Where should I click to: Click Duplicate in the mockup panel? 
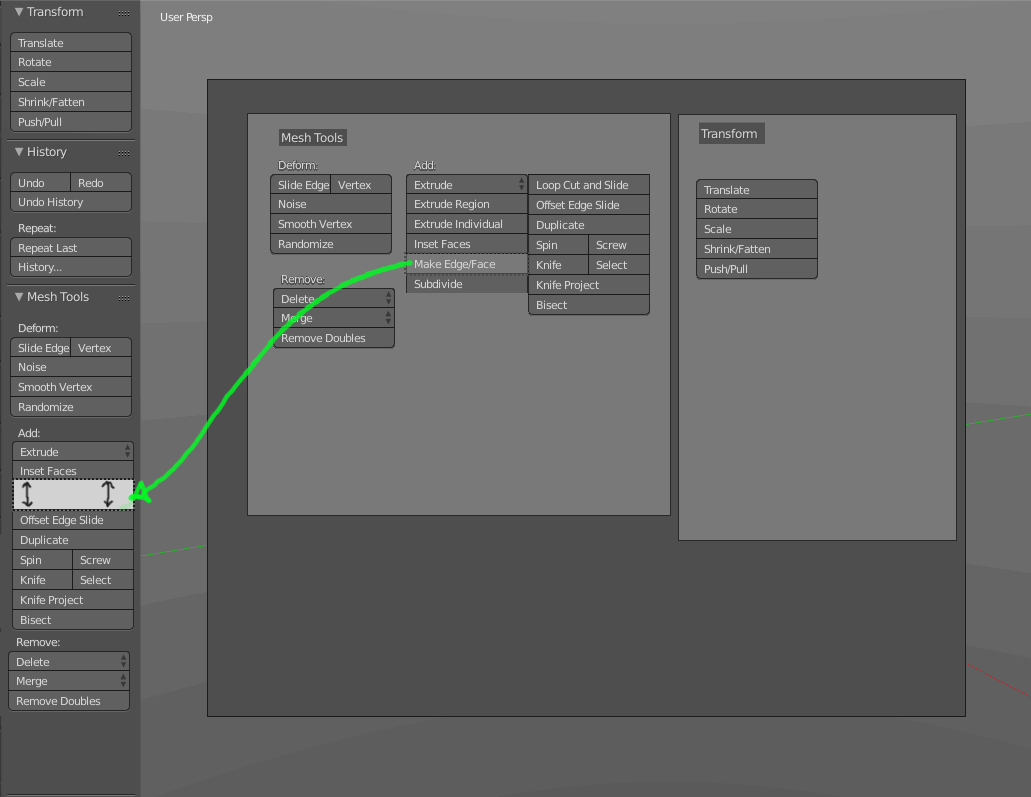point(589,225)
